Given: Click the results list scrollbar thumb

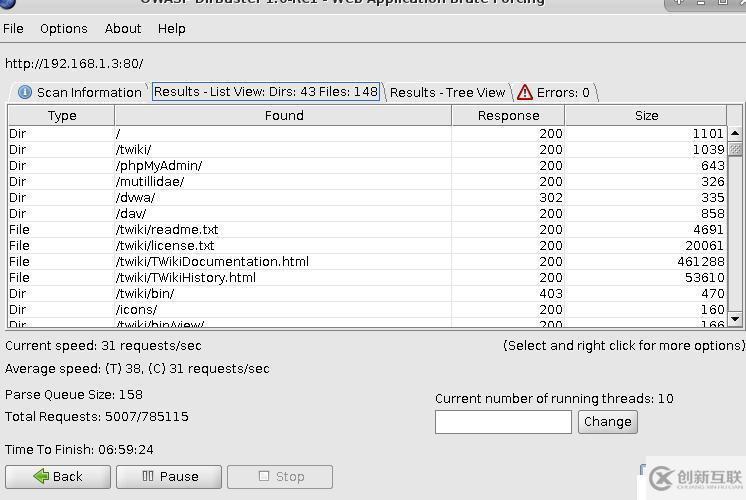Looking at the screenshot, I should [x=735, y=149].
